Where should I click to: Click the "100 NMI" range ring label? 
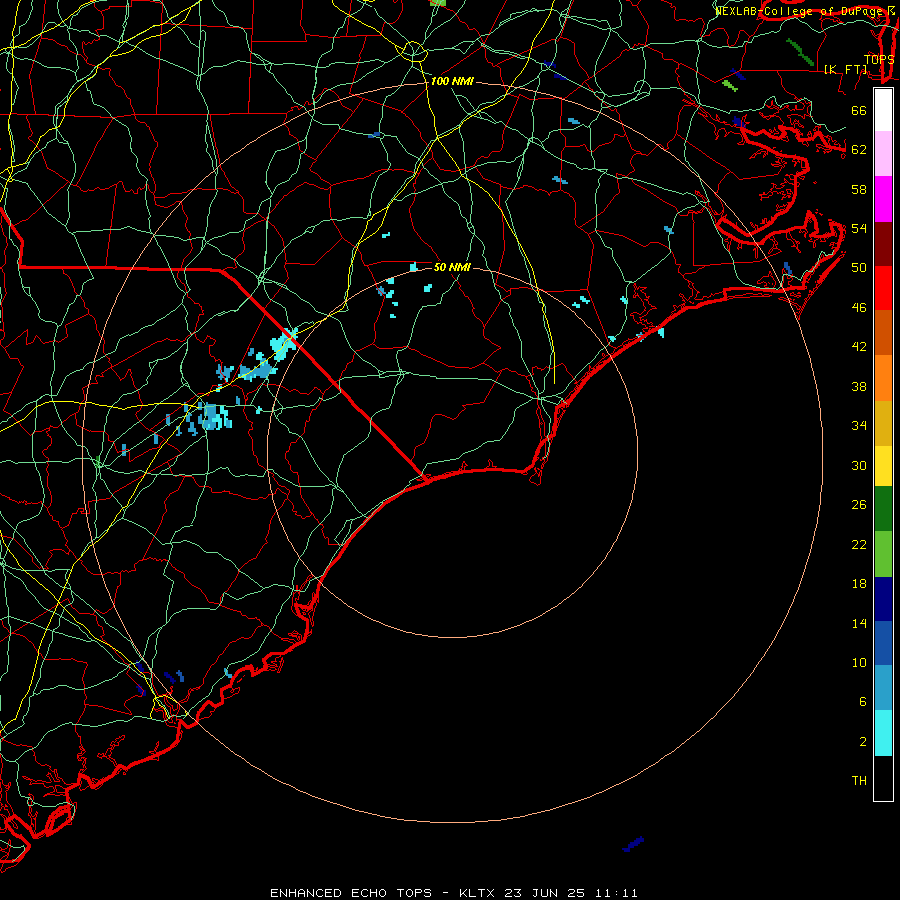[452, 82]
